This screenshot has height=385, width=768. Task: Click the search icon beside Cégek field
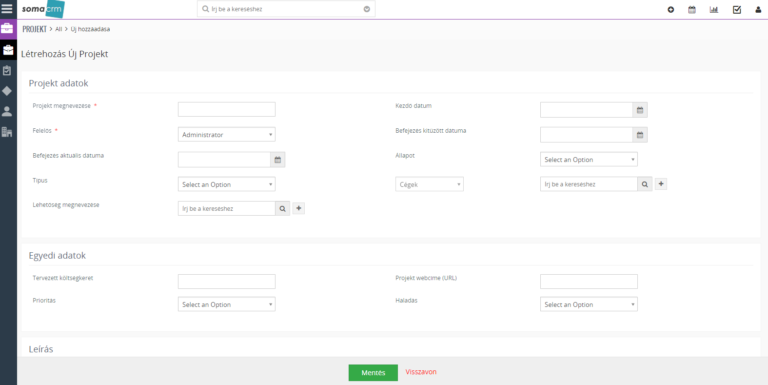[x=645, y=184]
